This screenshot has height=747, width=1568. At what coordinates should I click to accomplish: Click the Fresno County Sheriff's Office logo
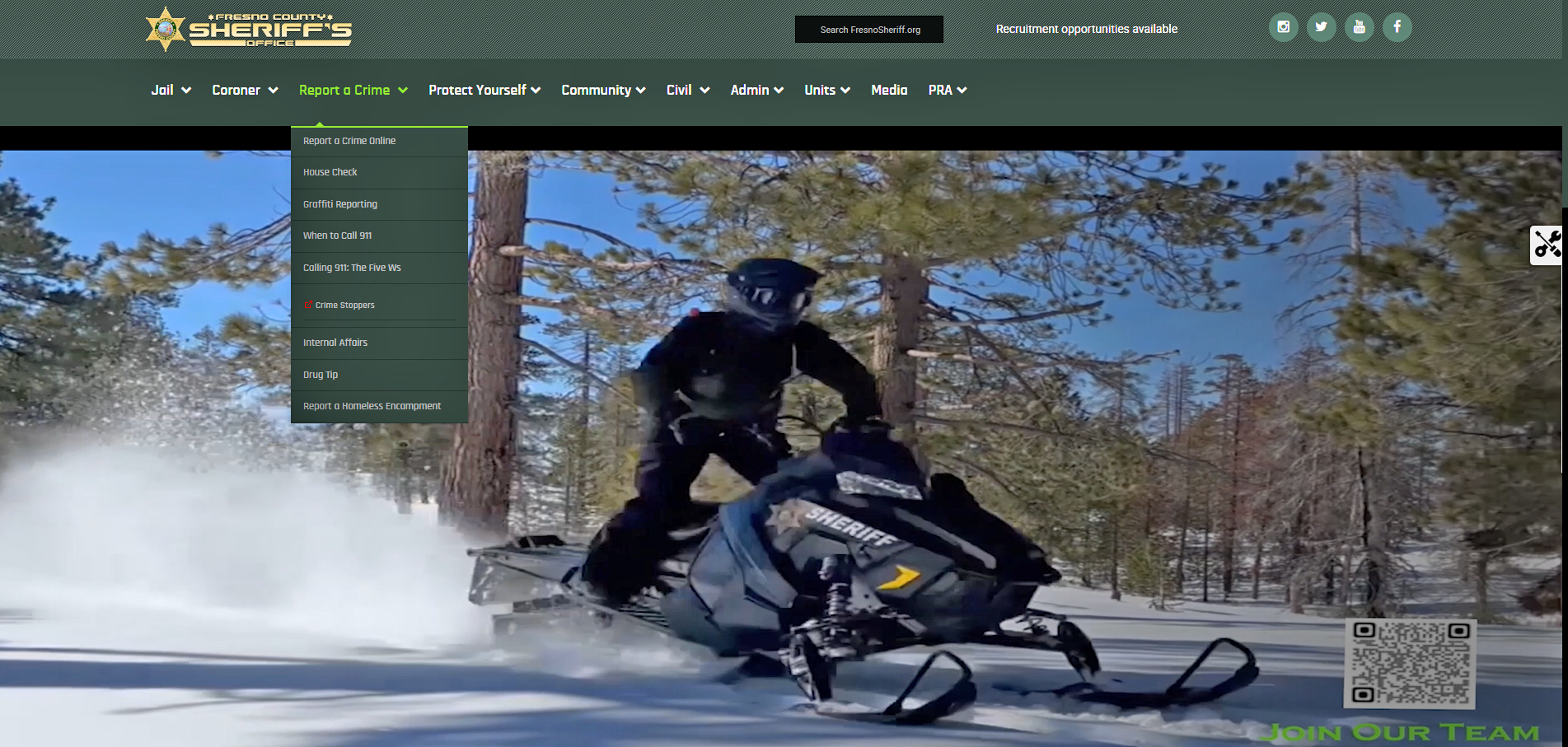(x=249, y=29)
